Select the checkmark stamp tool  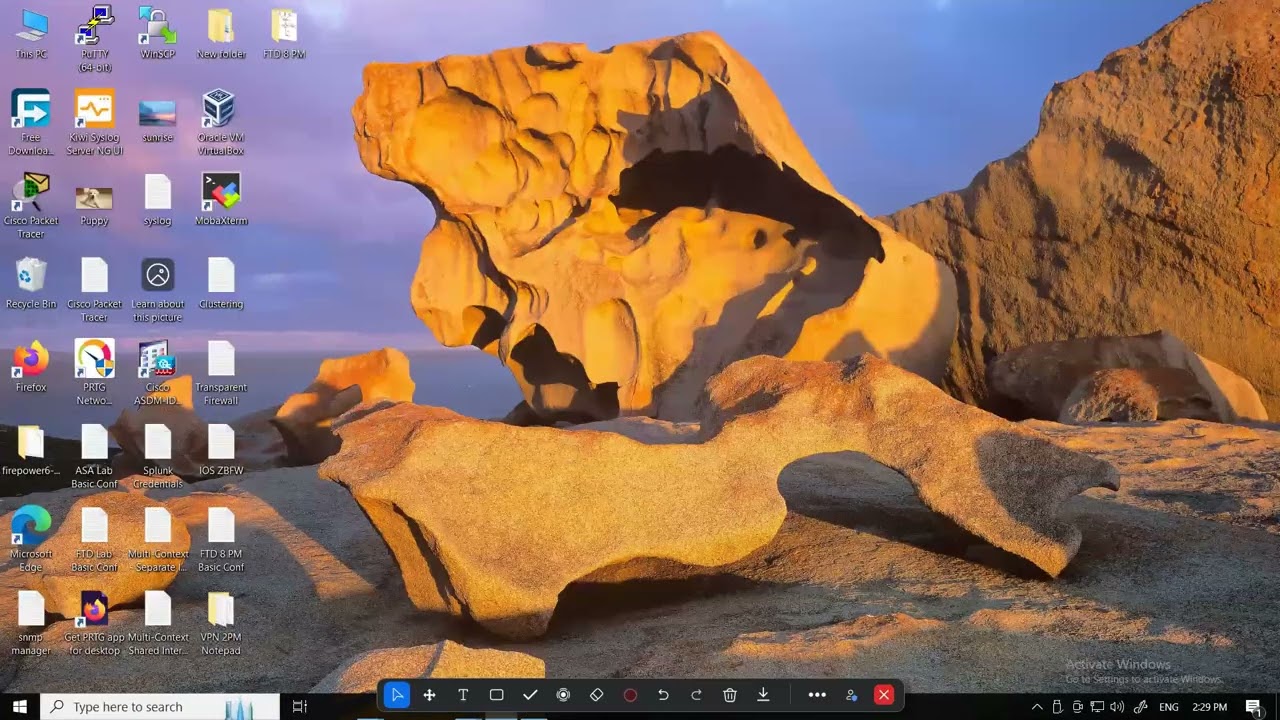pos(530,695)
